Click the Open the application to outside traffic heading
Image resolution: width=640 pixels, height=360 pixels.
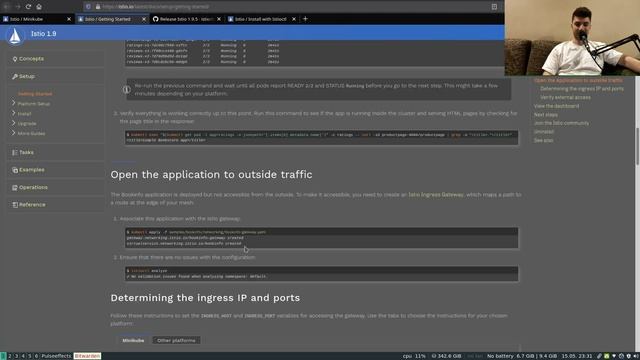(x=211, y=175)
